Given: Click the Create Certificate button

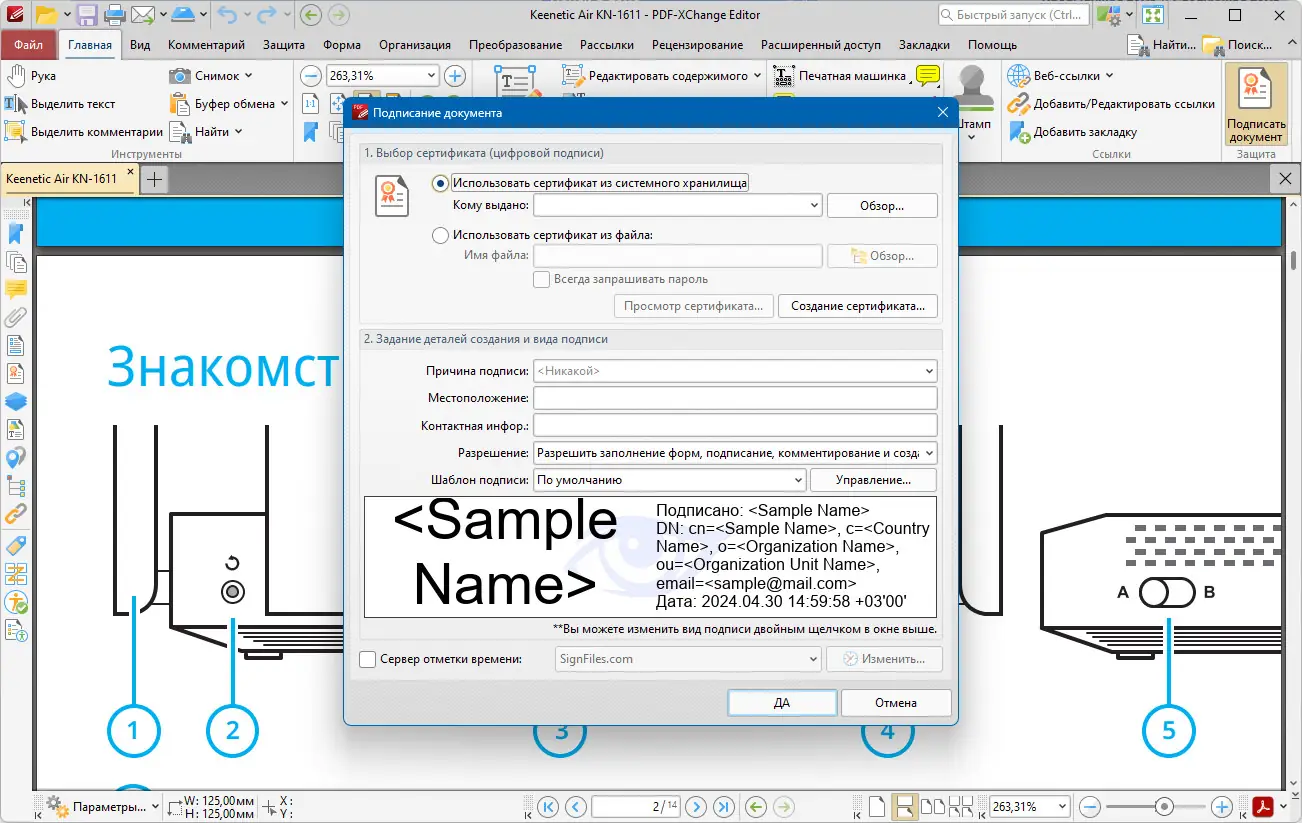Looking at the screenshot, I should pyautogui.click(x=858, y=306).
